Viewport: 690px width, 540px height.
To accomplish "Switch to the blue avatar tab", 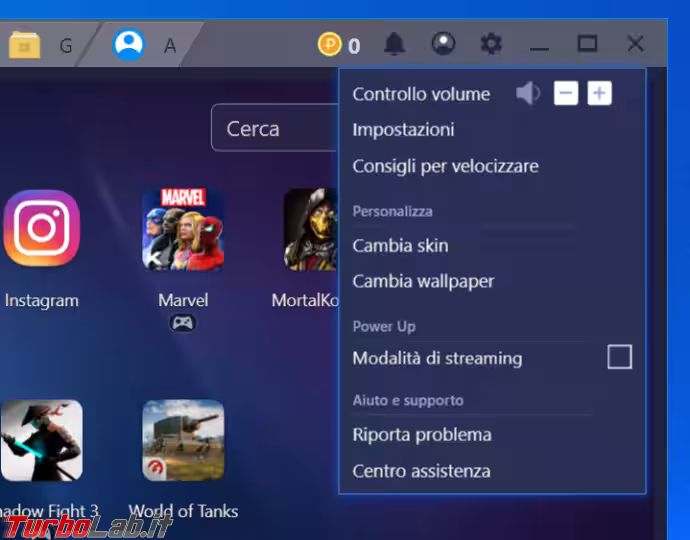I will point(128,44).
